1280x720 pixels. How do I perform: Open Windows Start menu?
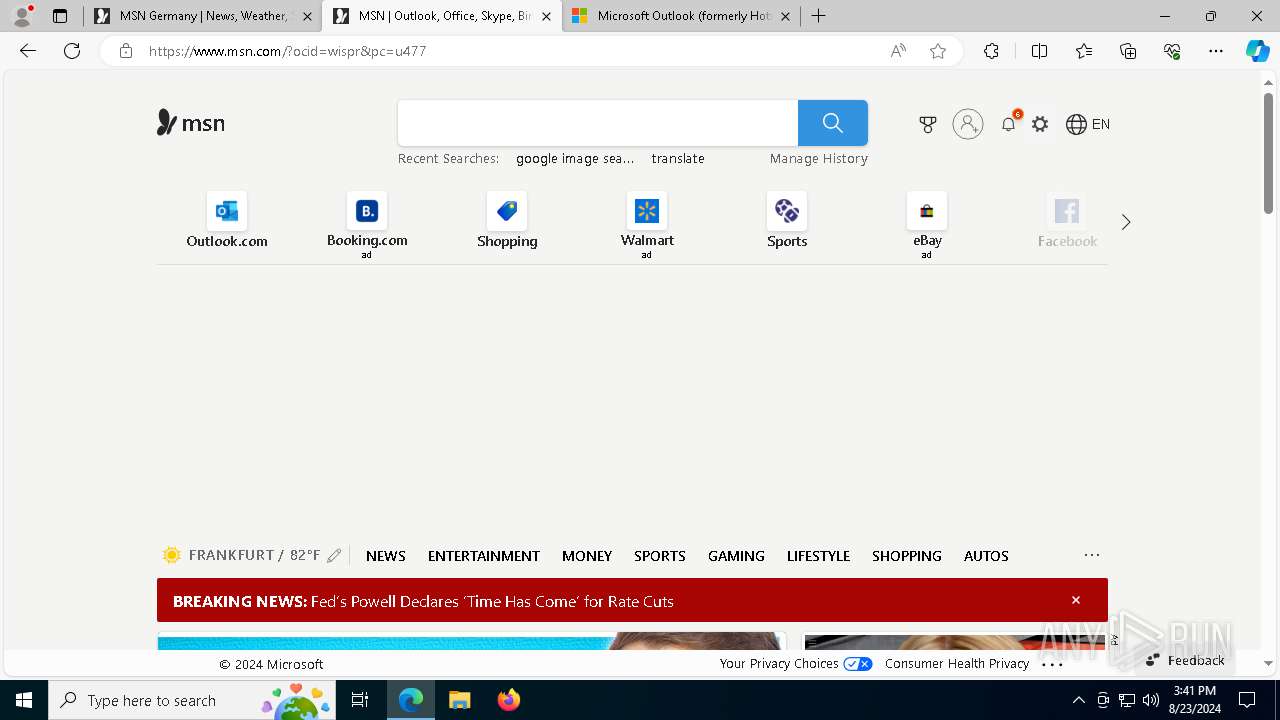(x=24, y=700)
